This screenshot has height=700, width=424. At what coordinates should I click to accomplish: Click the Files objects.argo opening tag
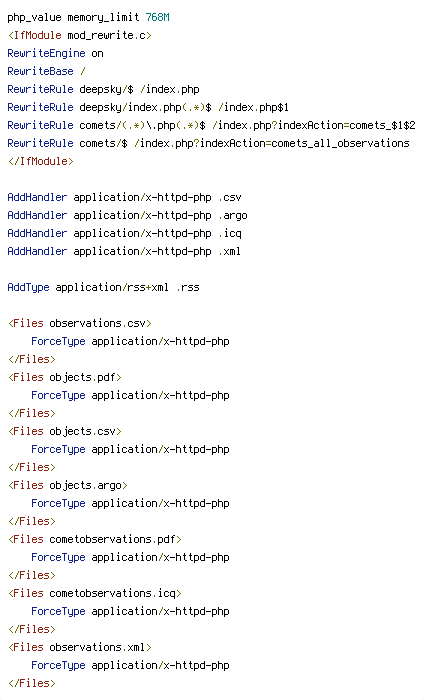tap(68, 485)
